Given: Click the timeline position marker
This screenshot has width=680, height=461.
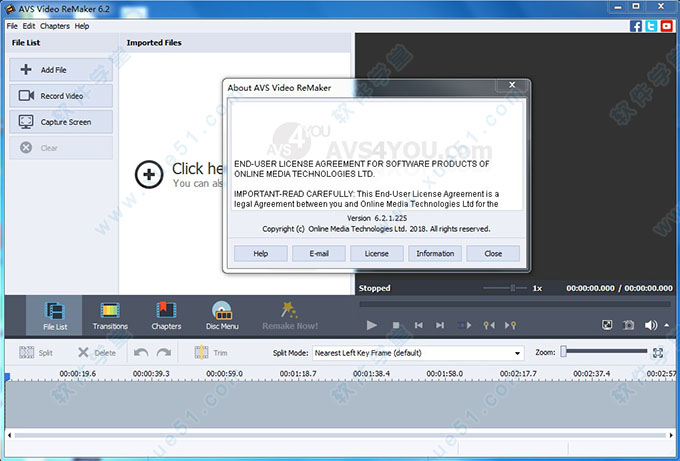Looking at the screenshot, I should pyautogui.click(x=7, y=376).
